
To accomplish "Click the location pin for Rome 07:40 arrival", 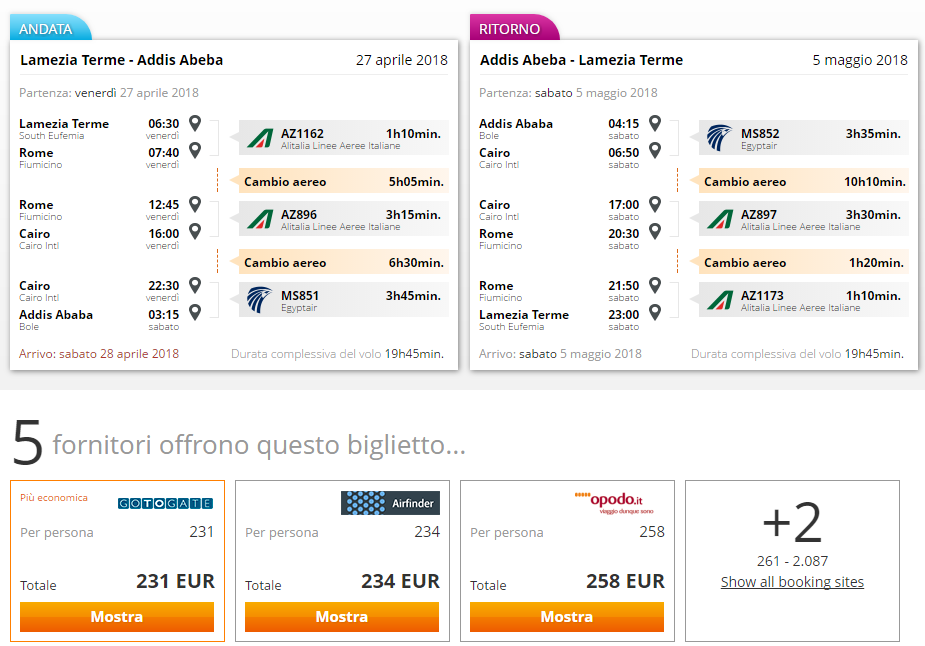I will [x=195, y=150].
